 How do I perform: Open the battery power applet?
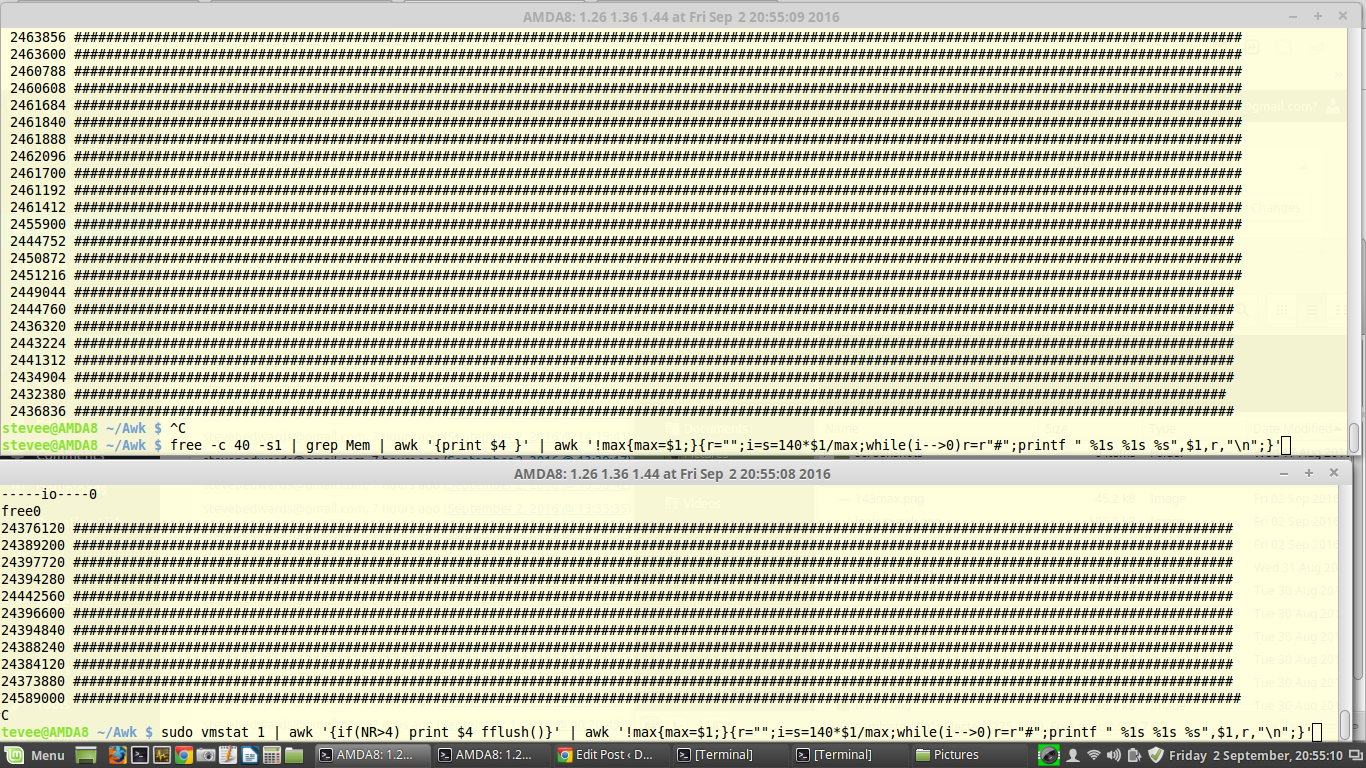click(1134, 755)
